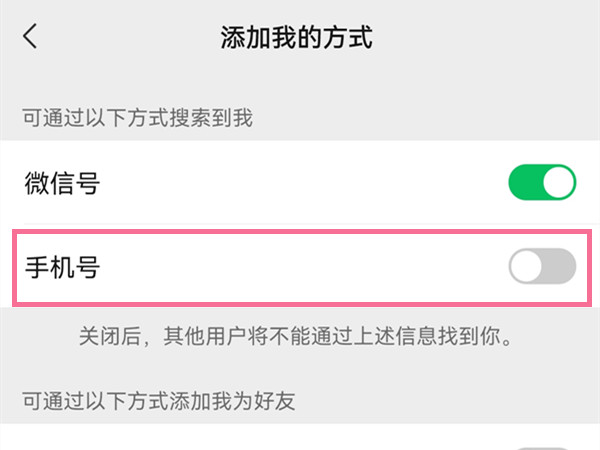Tap the back arrow icon
This screenshot has width=600, height=450.
31,37
